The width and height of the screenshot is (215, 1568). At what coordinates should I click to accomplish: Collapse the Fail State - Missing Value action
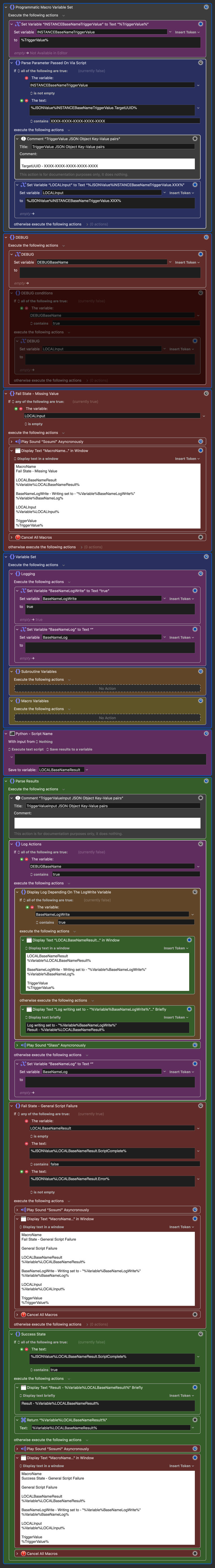(6, 394)
